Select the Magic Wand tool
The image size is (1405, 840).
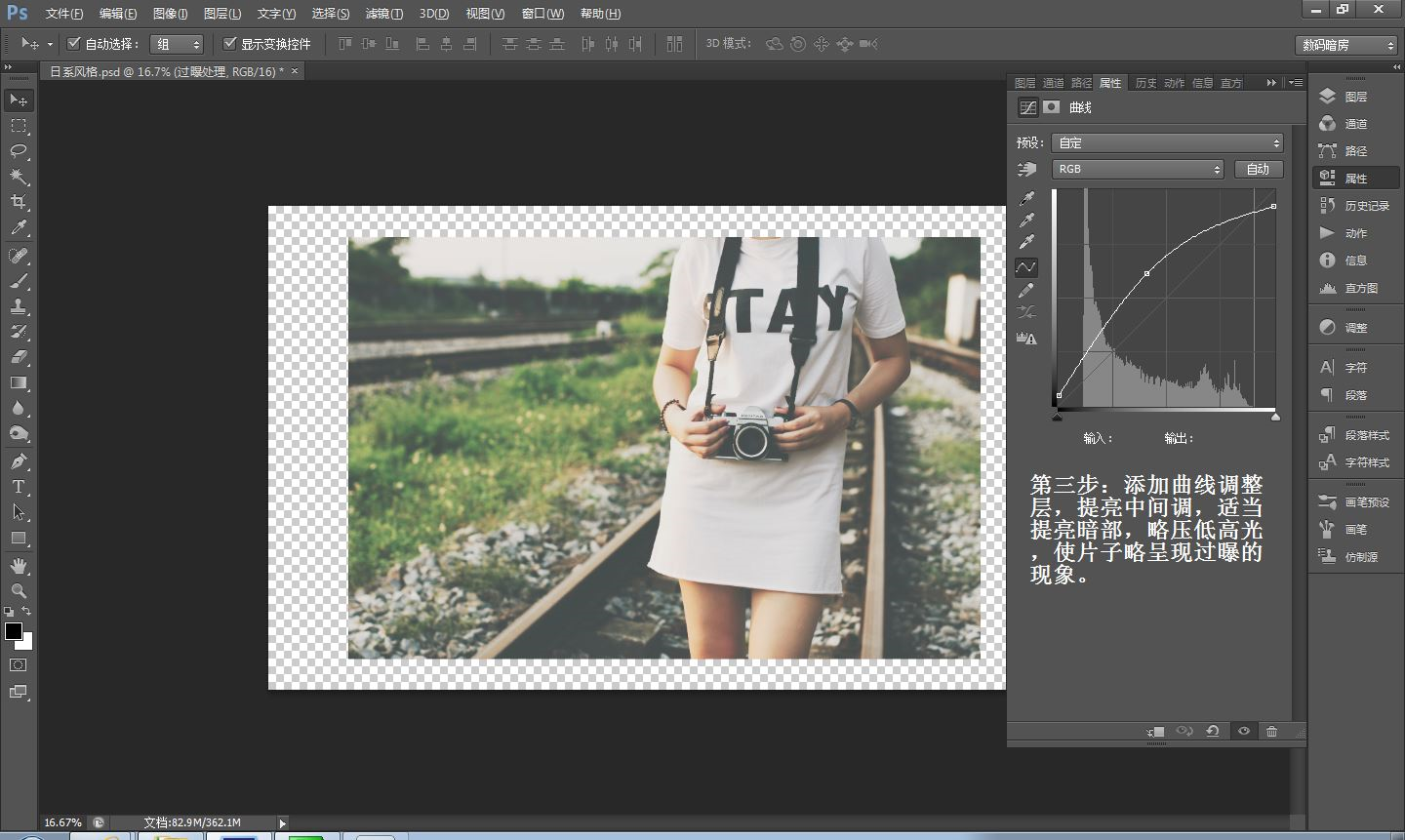[19, 177]
